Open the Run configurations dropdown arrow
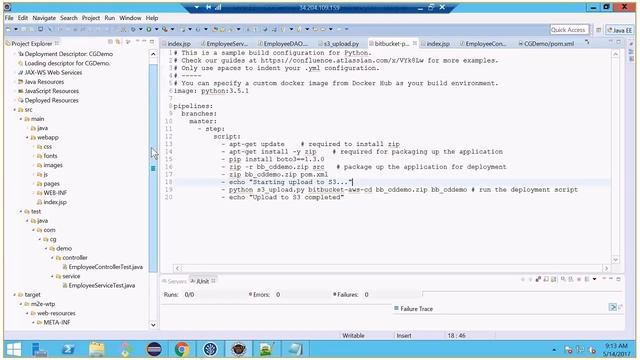This screenshot has height=360, width=640. [x=156, y=29]
